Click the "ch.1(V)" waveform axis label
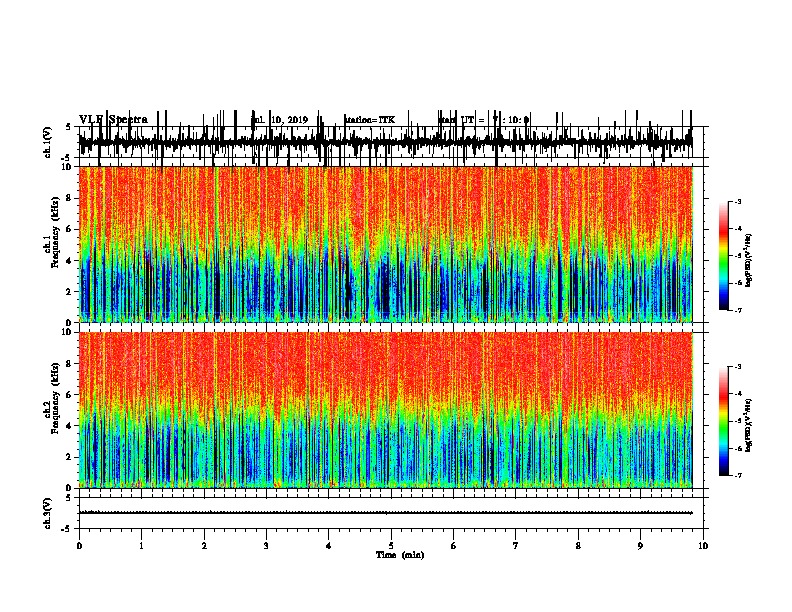This screenshot has height=612, width=792. click(x=48, y=142)
